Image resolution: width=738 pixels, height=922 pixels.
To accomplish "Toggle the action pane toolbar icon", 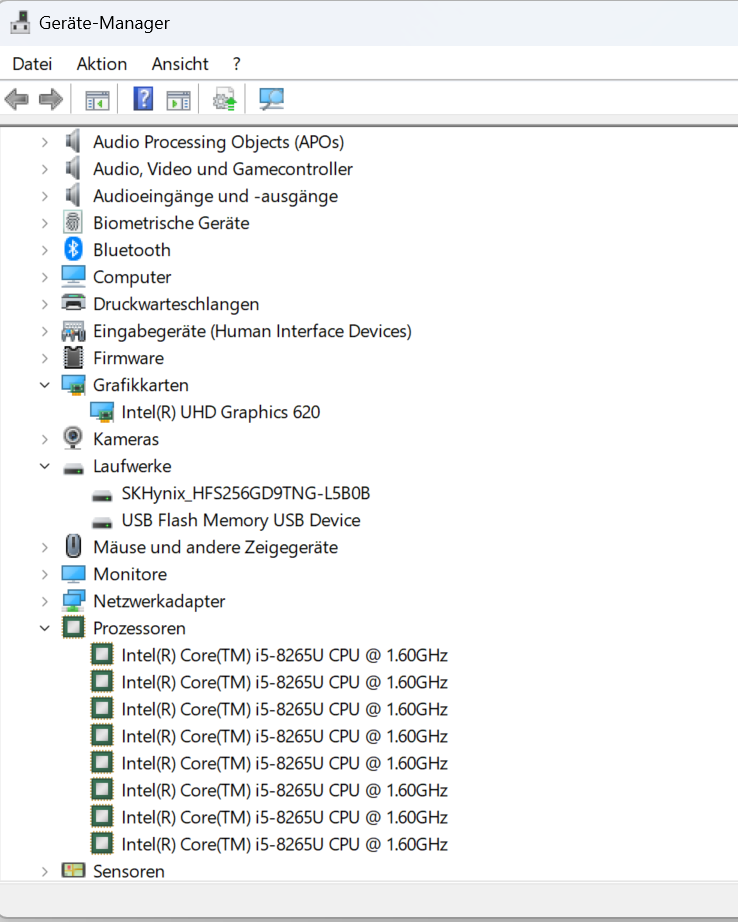I will (x=178, y=99).
